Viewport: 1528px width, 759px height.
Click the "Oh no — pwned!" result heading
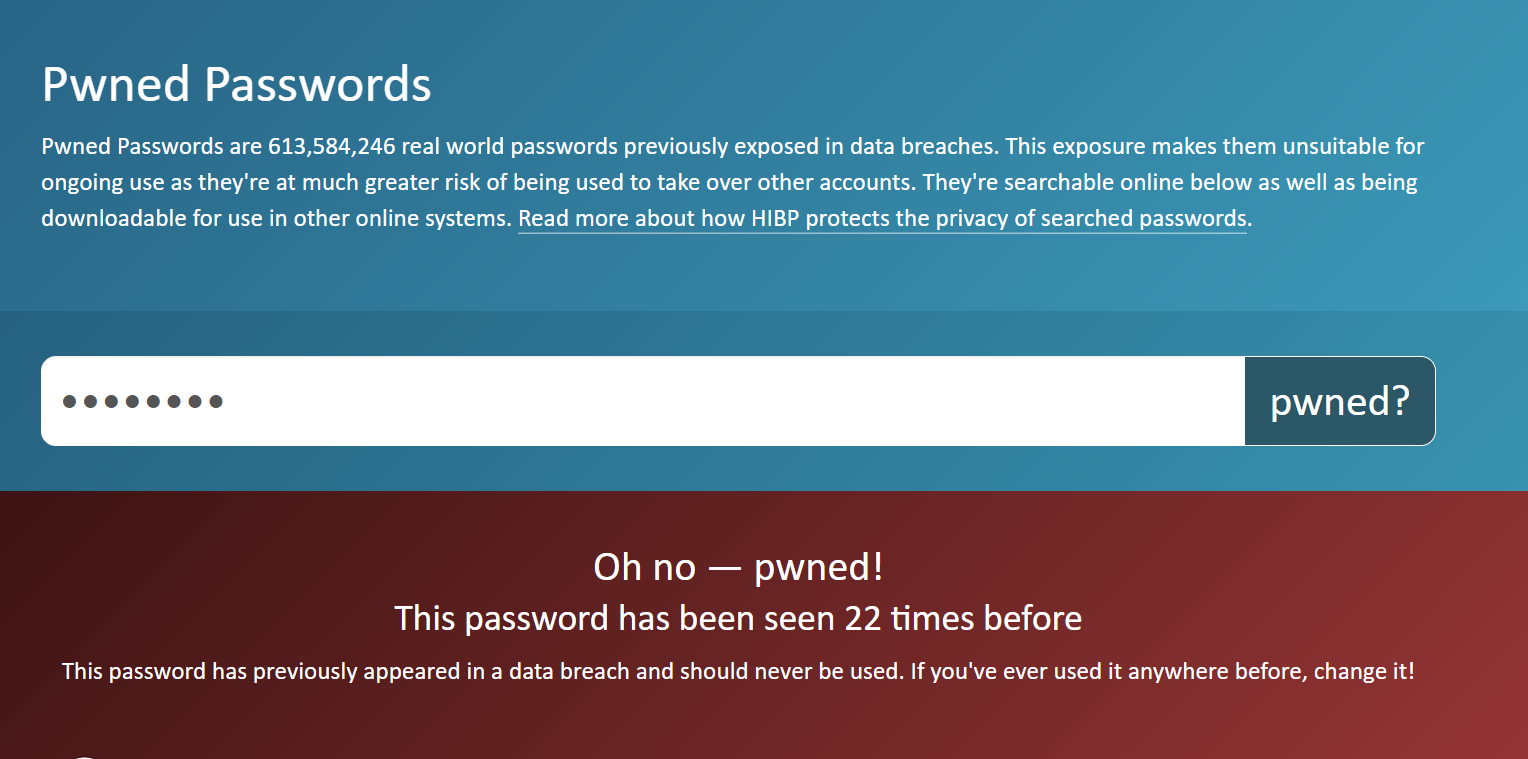(x=738, y=567)
